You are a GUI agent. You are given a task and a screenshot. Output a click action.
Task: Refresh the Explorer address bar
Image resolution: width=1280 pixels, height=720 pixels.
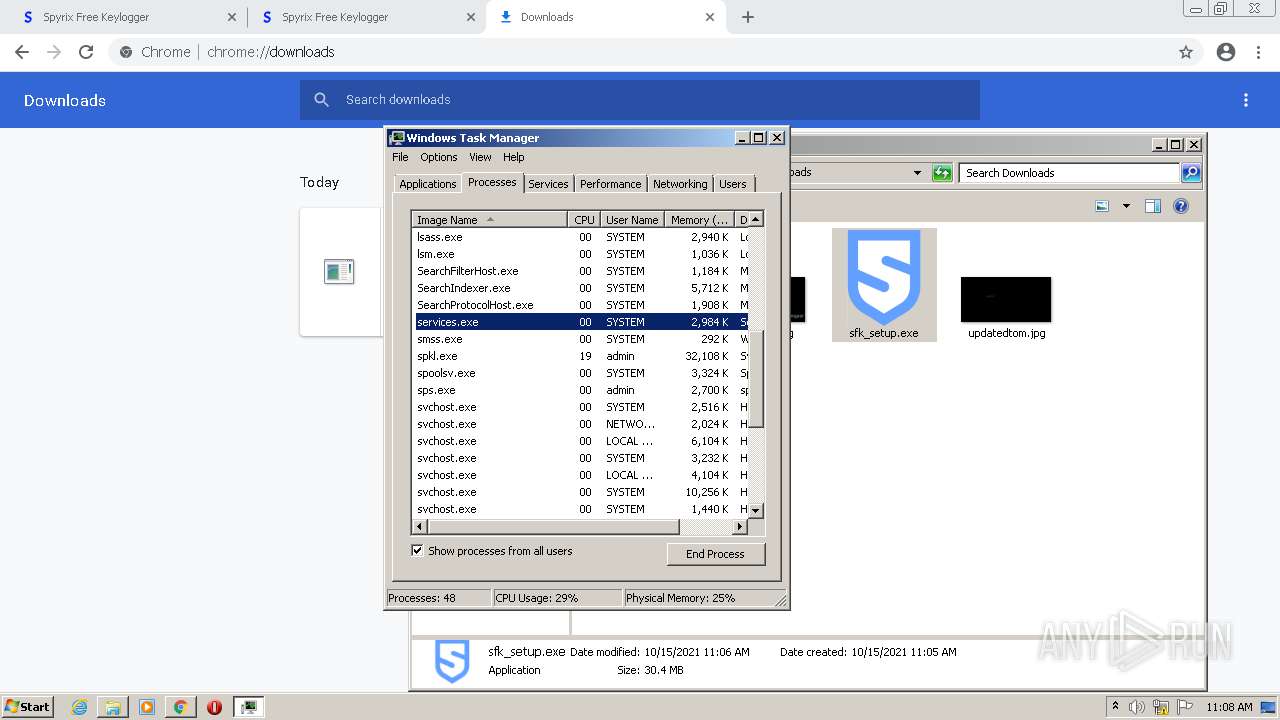942,173
